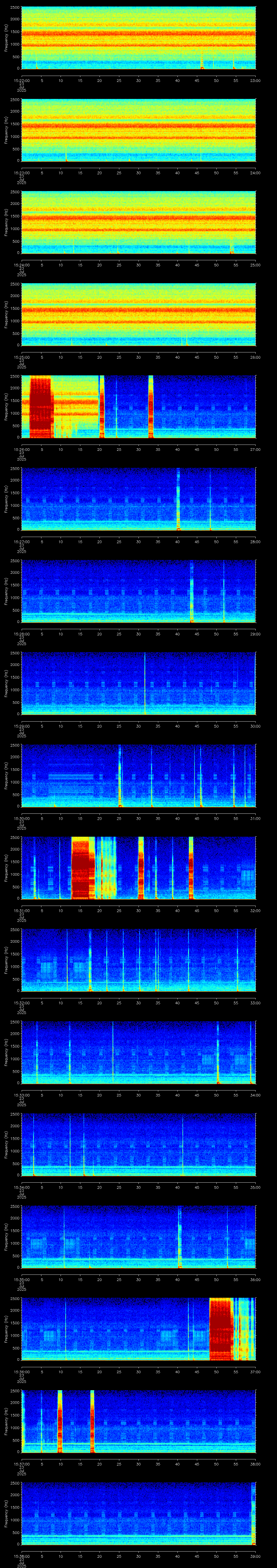The image size is (277, 1568).
Task: Click the 15:30:00 start time label
Action: click(x=21, y=818)
